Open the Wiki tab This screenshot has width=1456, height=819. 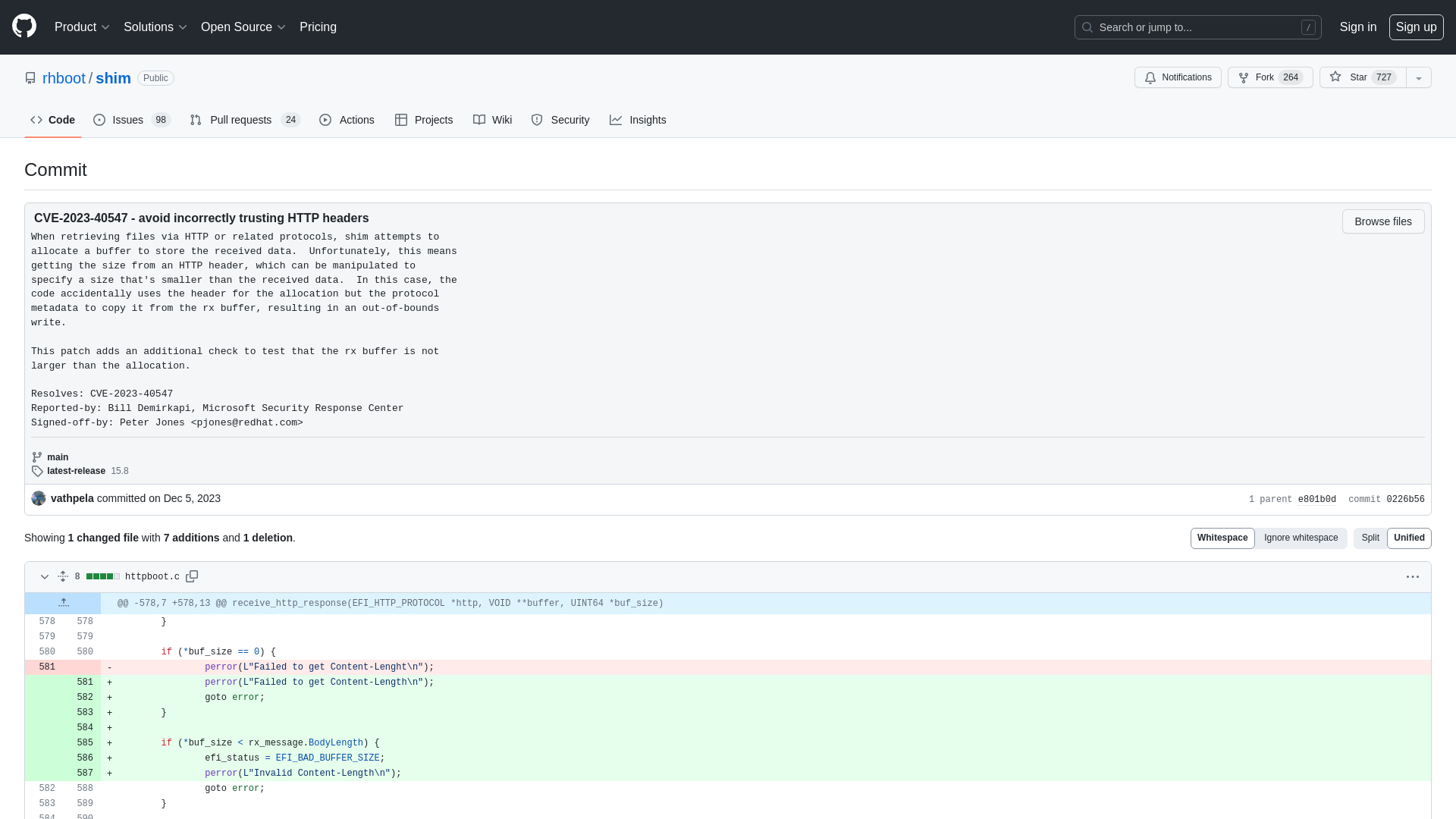click(492, 120)
